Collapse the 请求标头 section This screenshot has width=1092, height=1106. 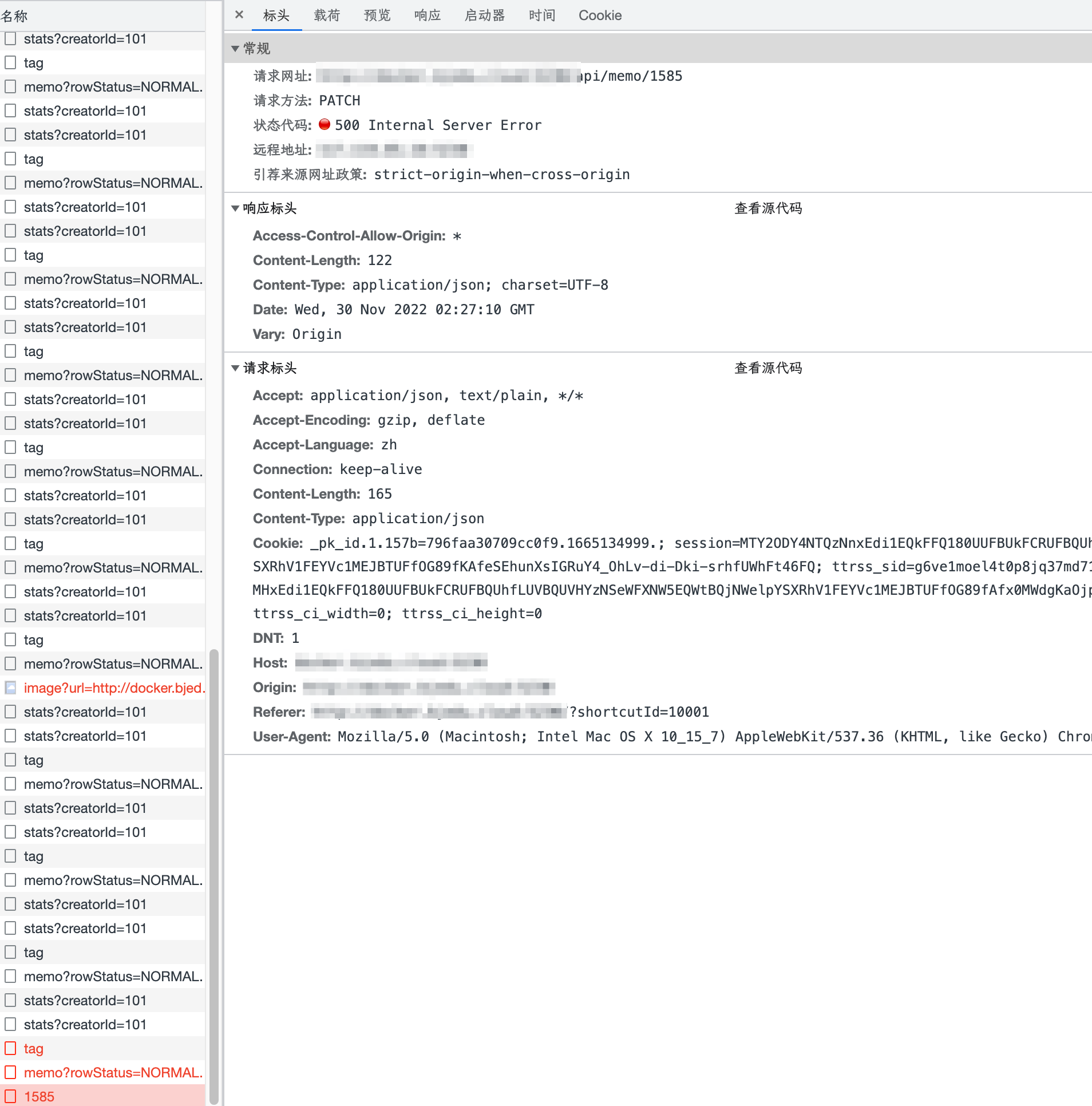coord(235,368)
